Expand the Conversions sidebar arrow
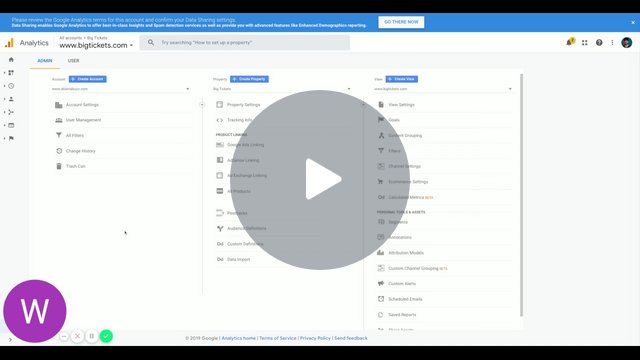The width and height of the screenshot is (640, 360). coord(4,138)
